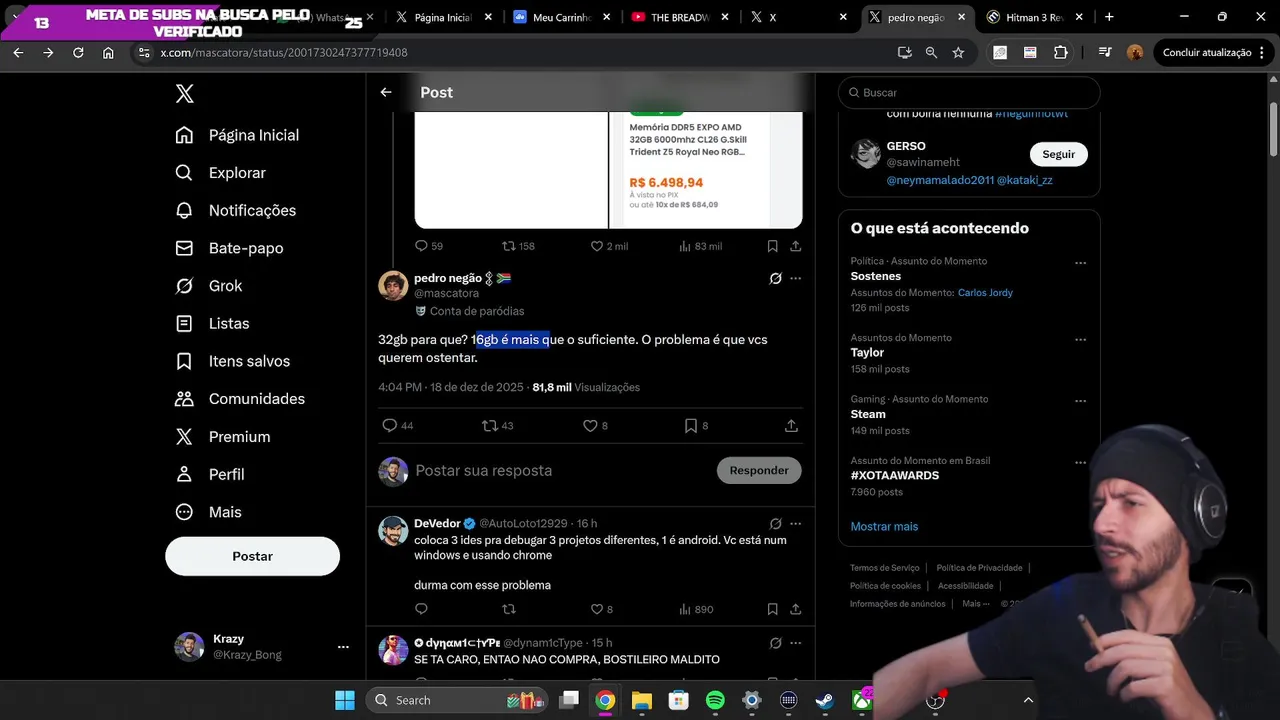The image size is (1280, 720).
Task: Open more options for Taylor trend
Action: click(1080, 340)
